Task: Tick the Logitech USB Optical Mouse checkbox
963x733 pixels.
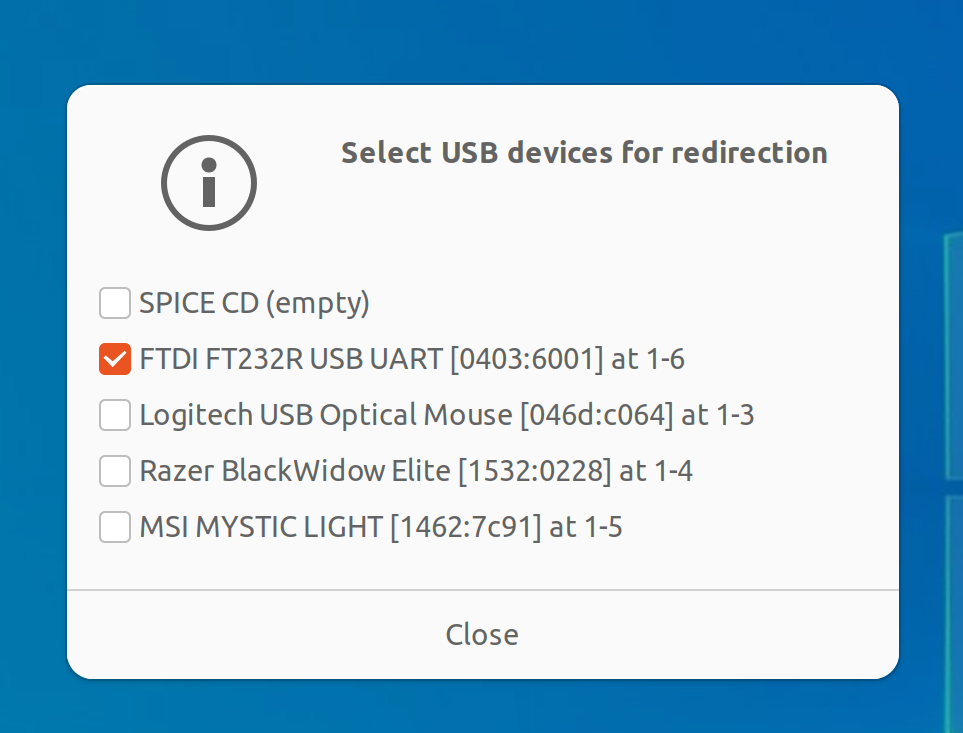Action: (x=115, y=414)
